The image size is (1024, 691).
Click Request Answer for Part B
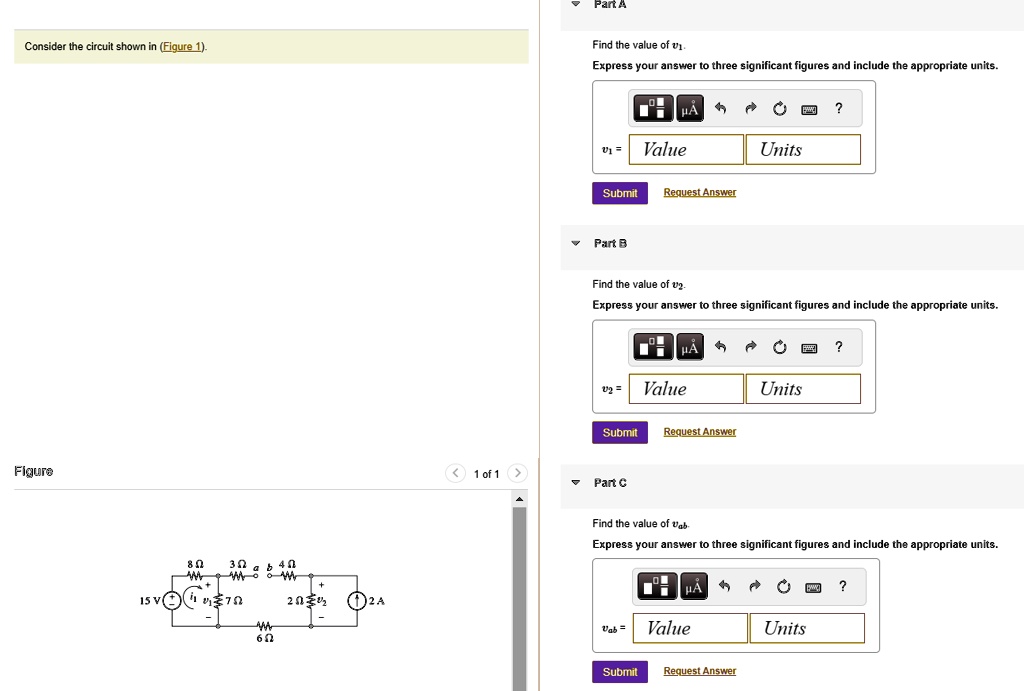pos(699,431)
